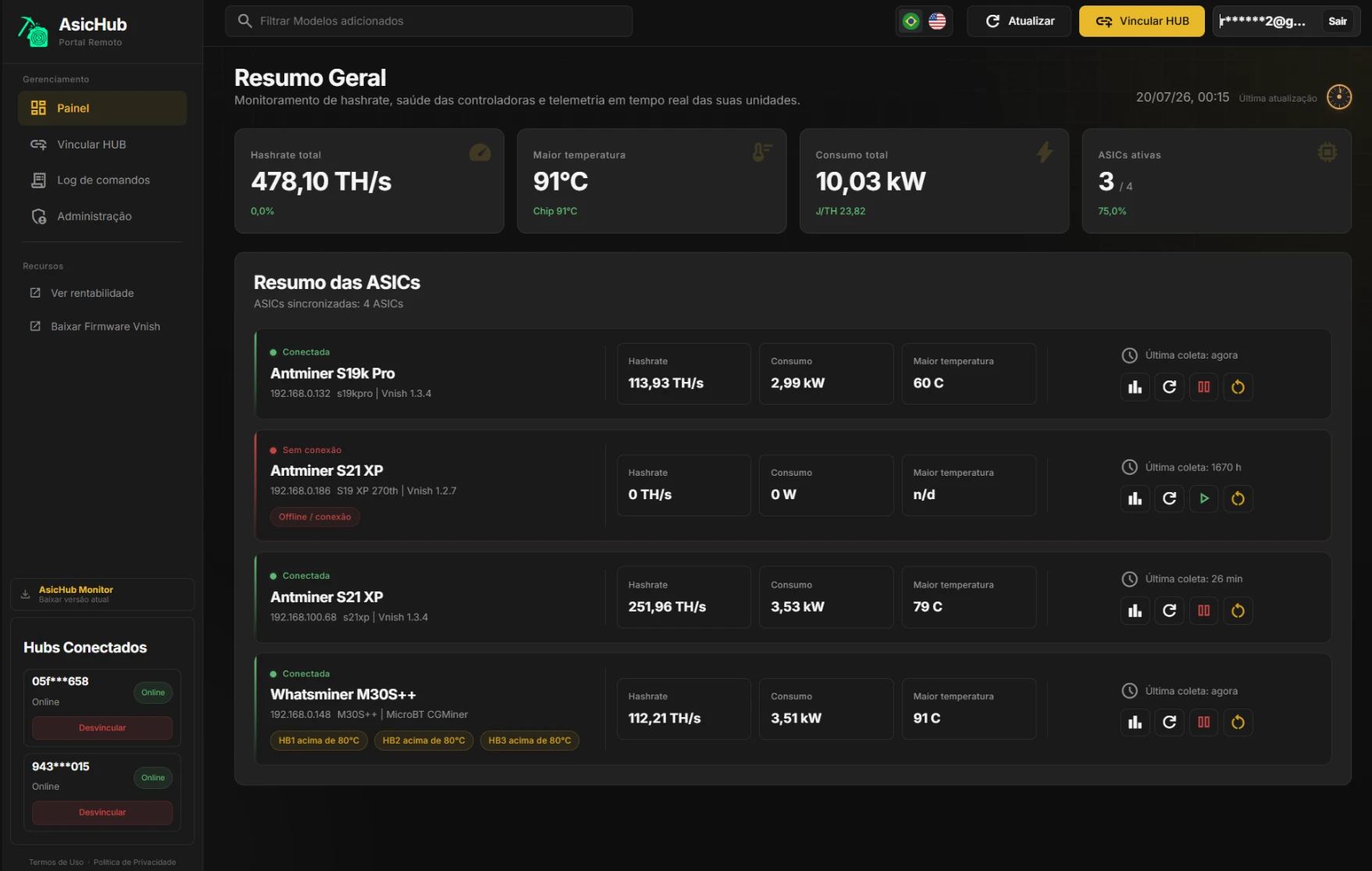Click the J/TH 23,82 efficiency text
This screenshot has width=1372, height=871.
tap(840, 211)
